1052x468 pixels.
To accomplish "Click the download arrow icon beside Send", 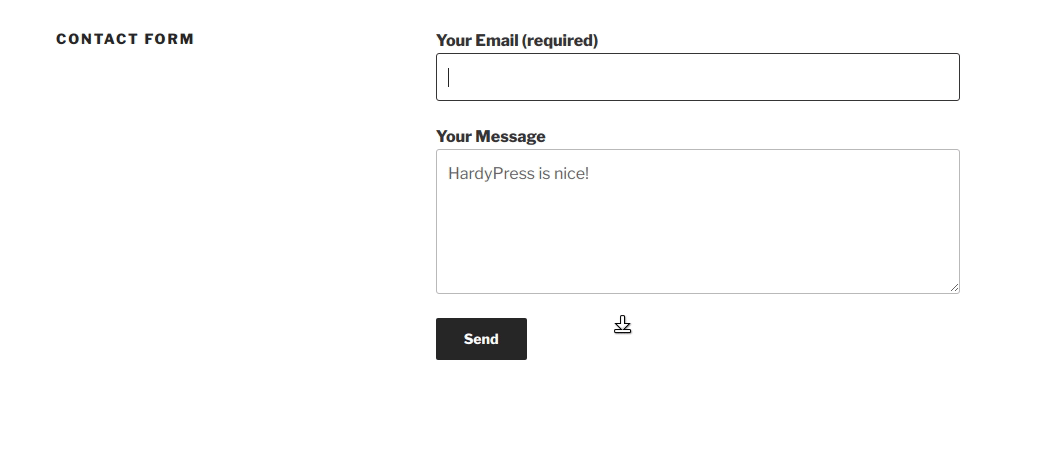I will coord(623,325).
